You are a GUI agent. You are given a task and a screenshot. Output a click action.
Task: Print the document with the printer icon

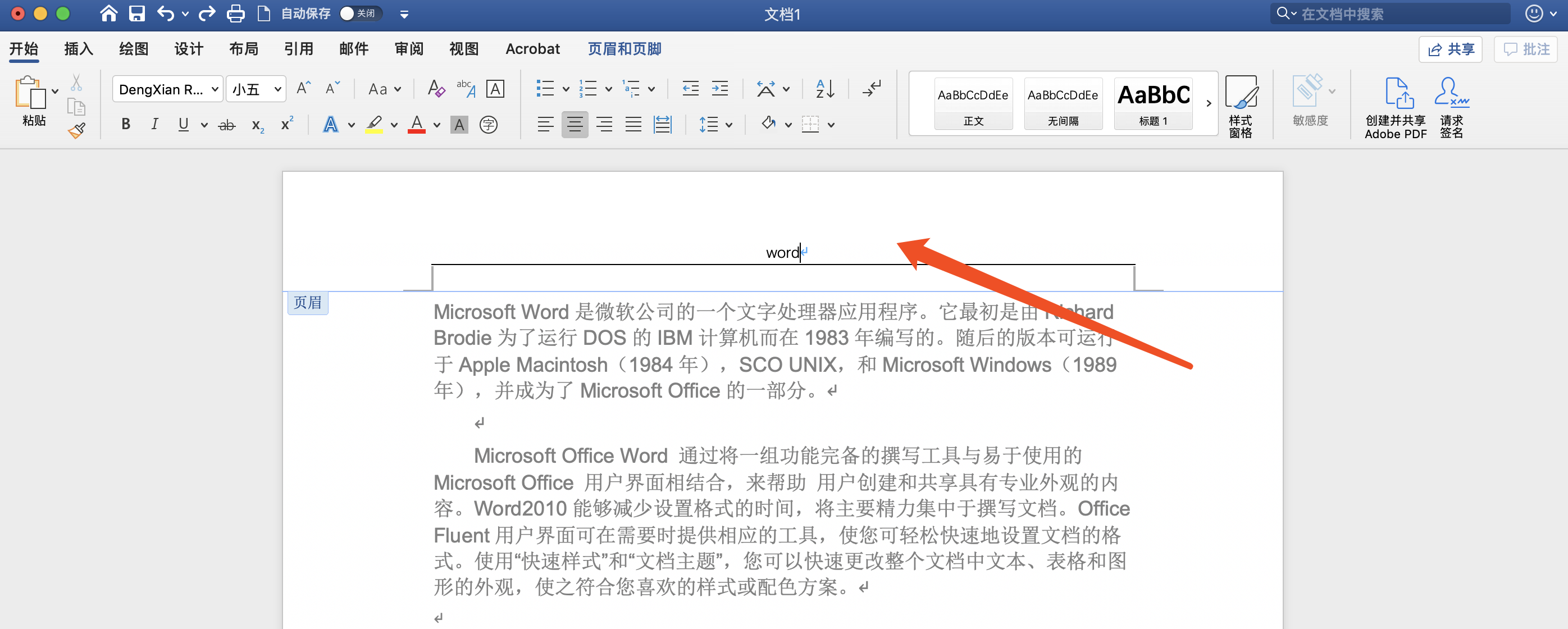point(235,13)
